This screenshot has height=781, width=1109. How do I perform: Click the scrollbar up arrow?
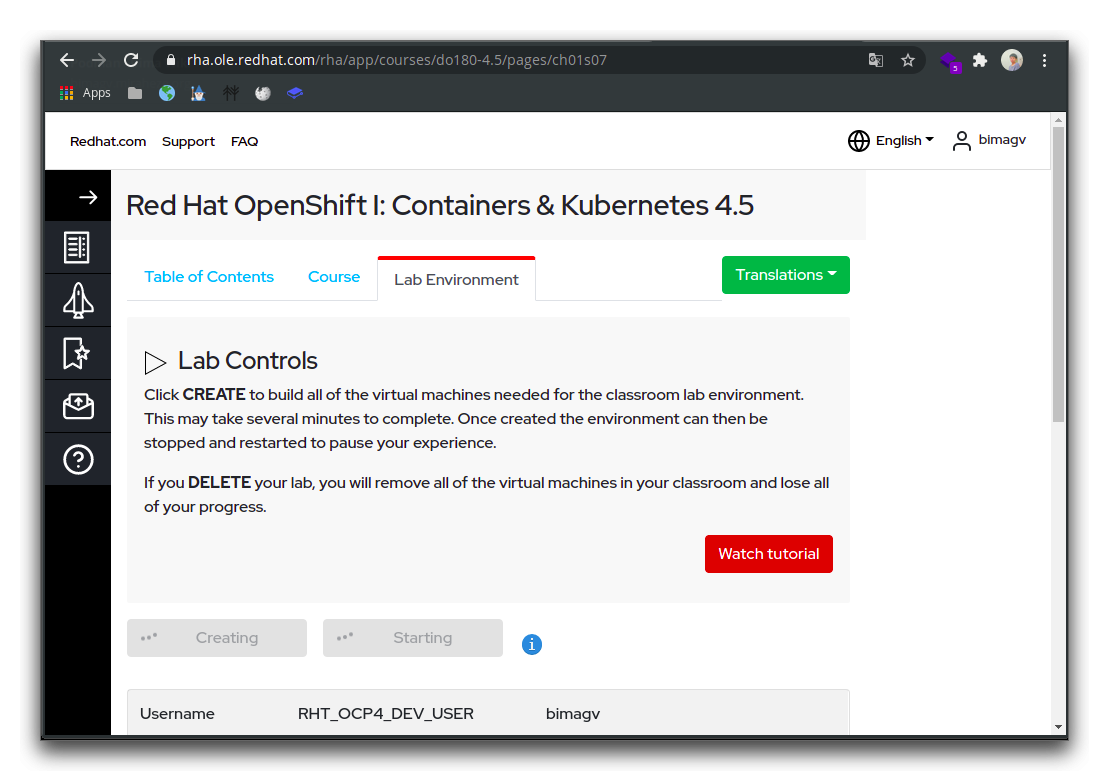click(x=1058, y=120)
